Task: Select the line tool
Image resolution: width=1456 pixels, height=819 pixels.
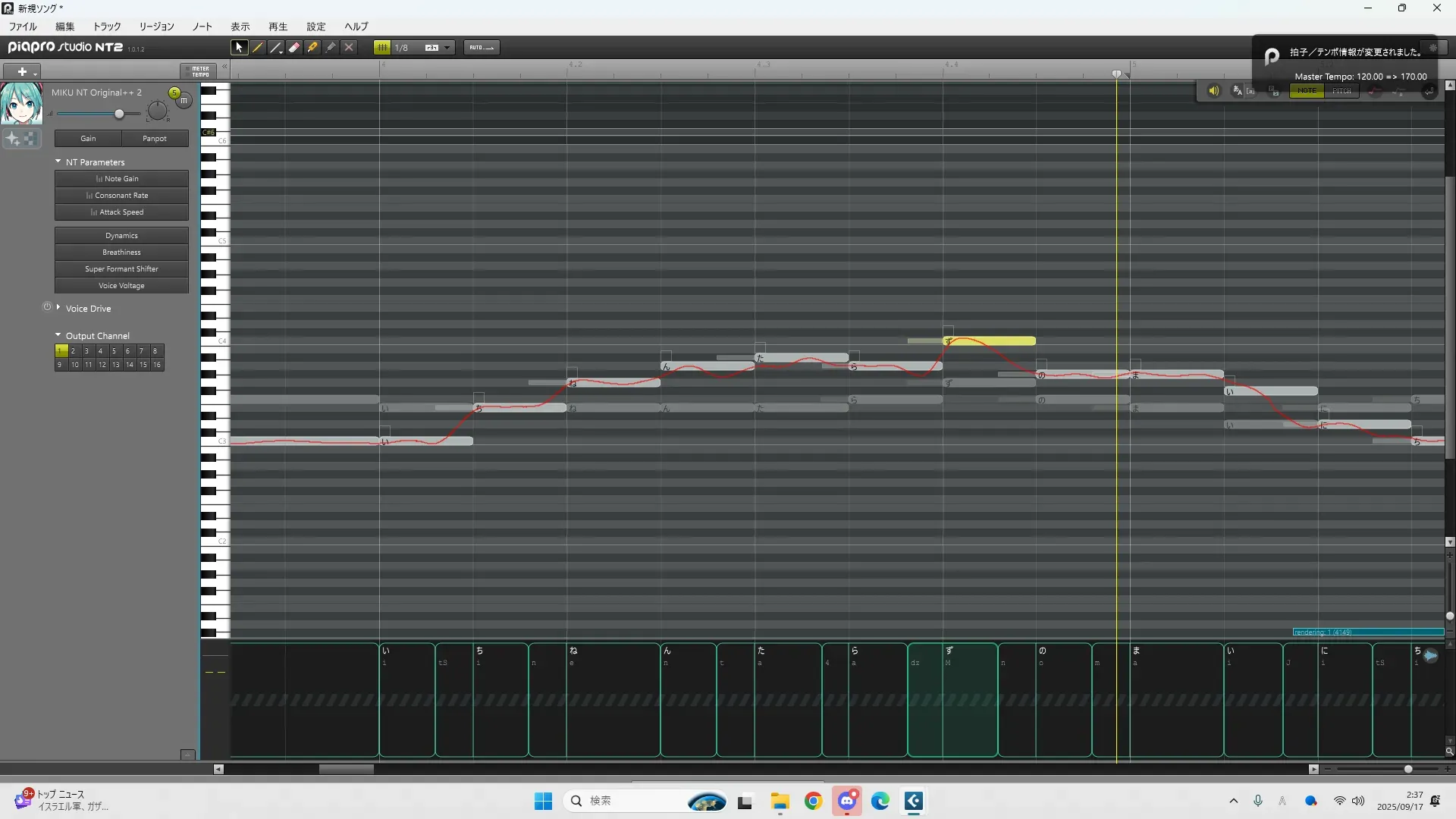Action: click(276, 47)
